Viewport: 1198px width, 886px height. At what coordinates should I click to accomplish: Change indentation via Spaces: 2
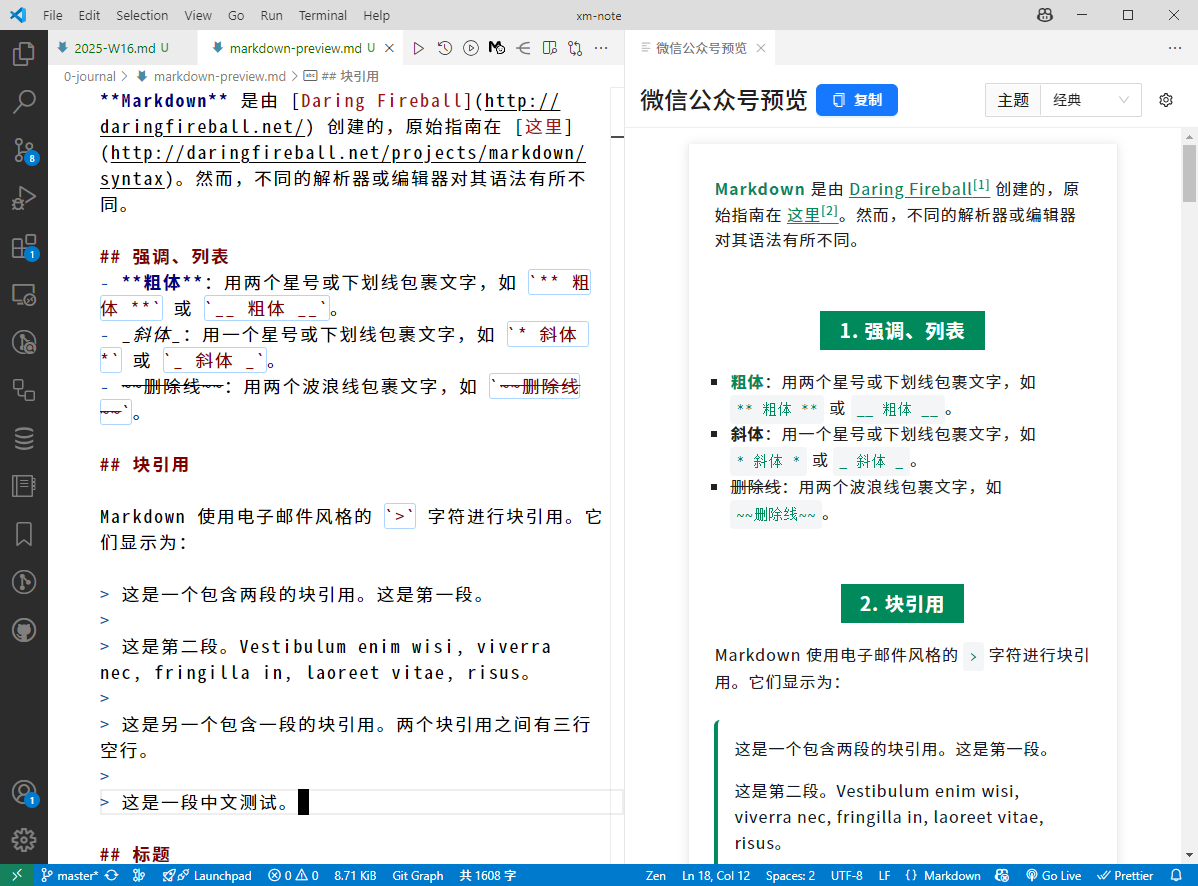[x=790, y=875]
